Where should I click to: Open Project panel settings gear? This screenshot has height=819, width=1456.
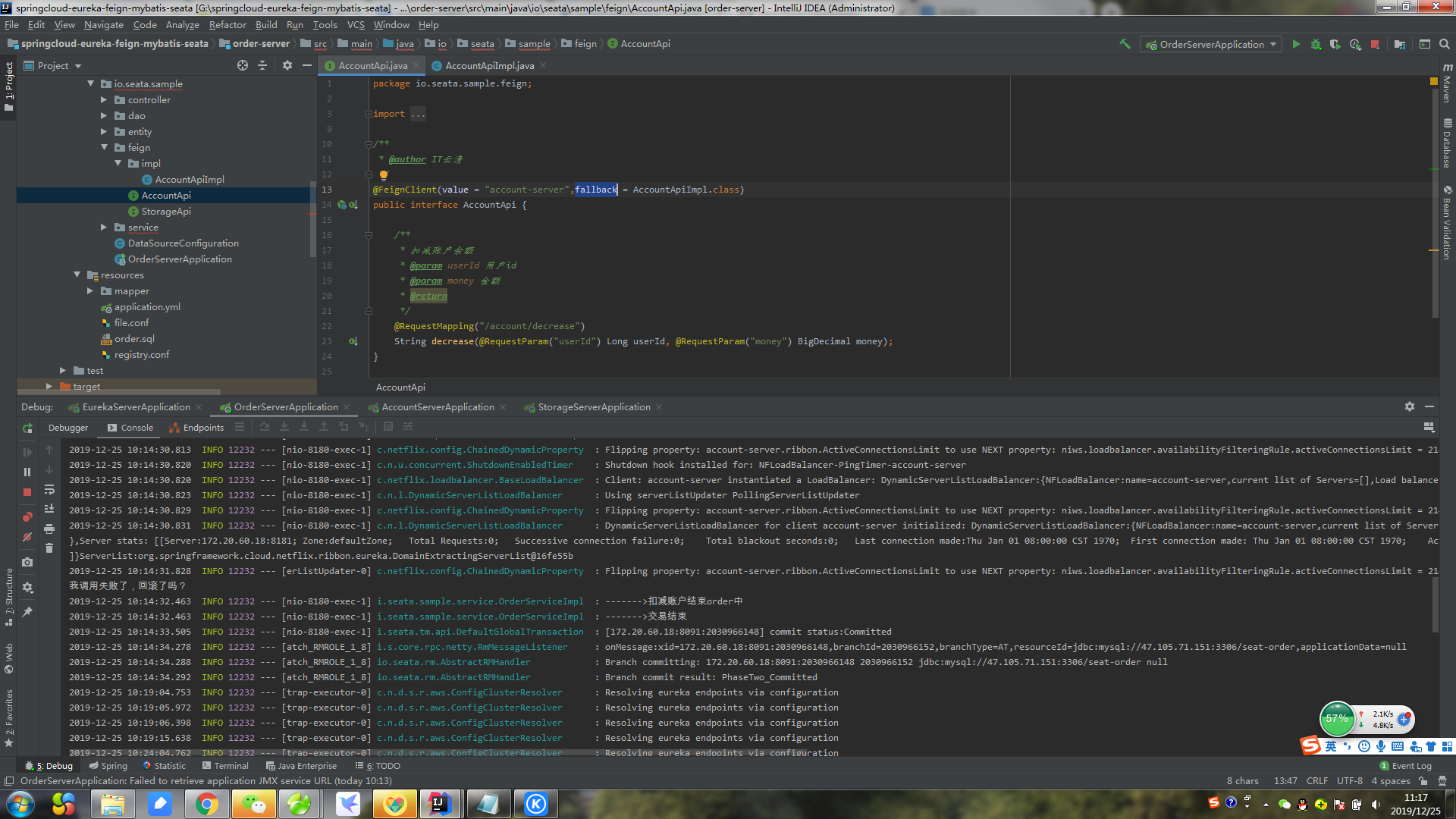pyautogui.click(x=287, y=65)
